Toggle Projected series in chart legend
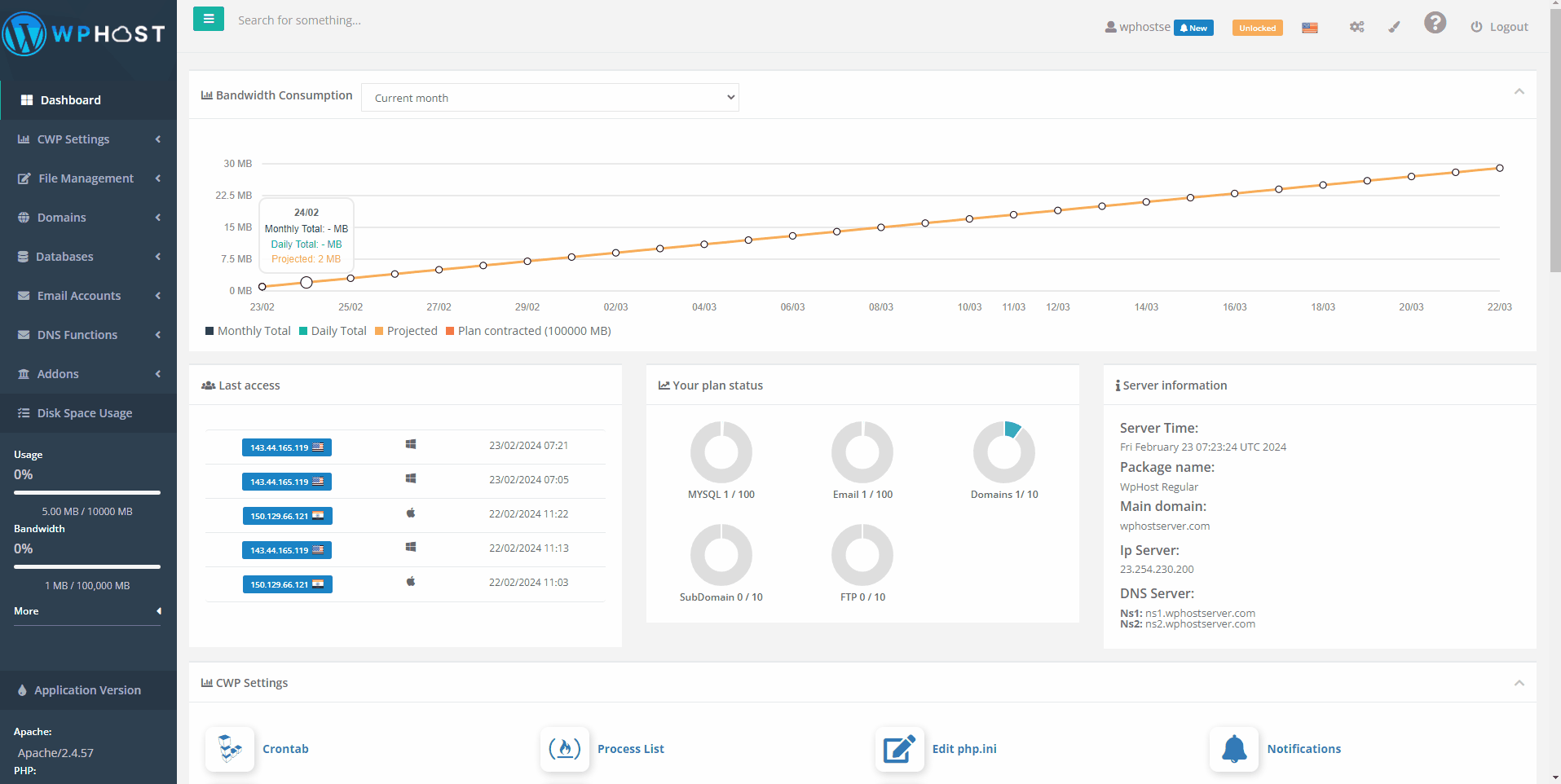 pos(405,331)
